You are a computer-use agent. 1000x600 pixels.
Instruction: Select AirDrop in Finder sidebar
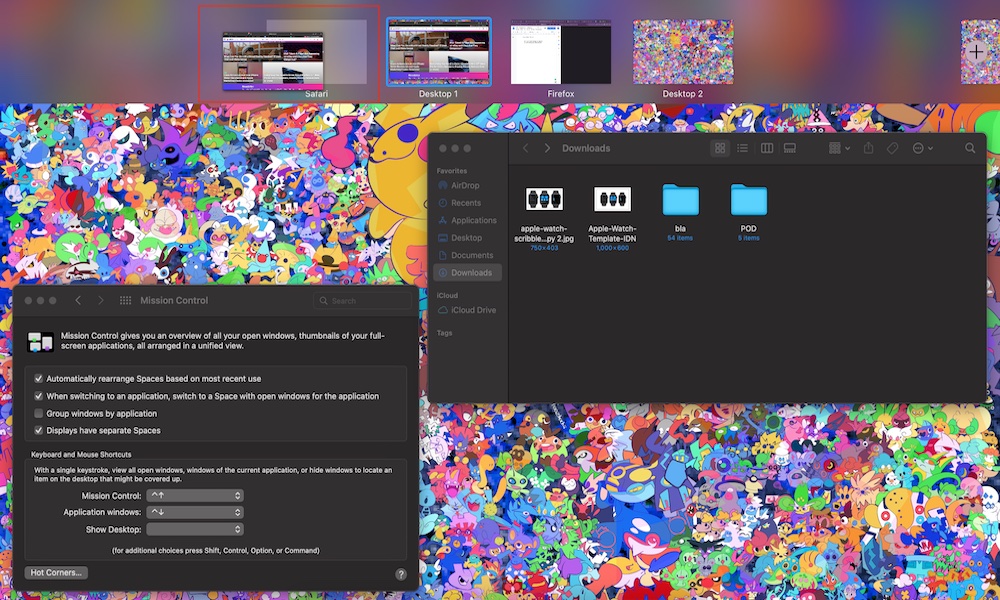pyautogui.click(x=467, y=186)
